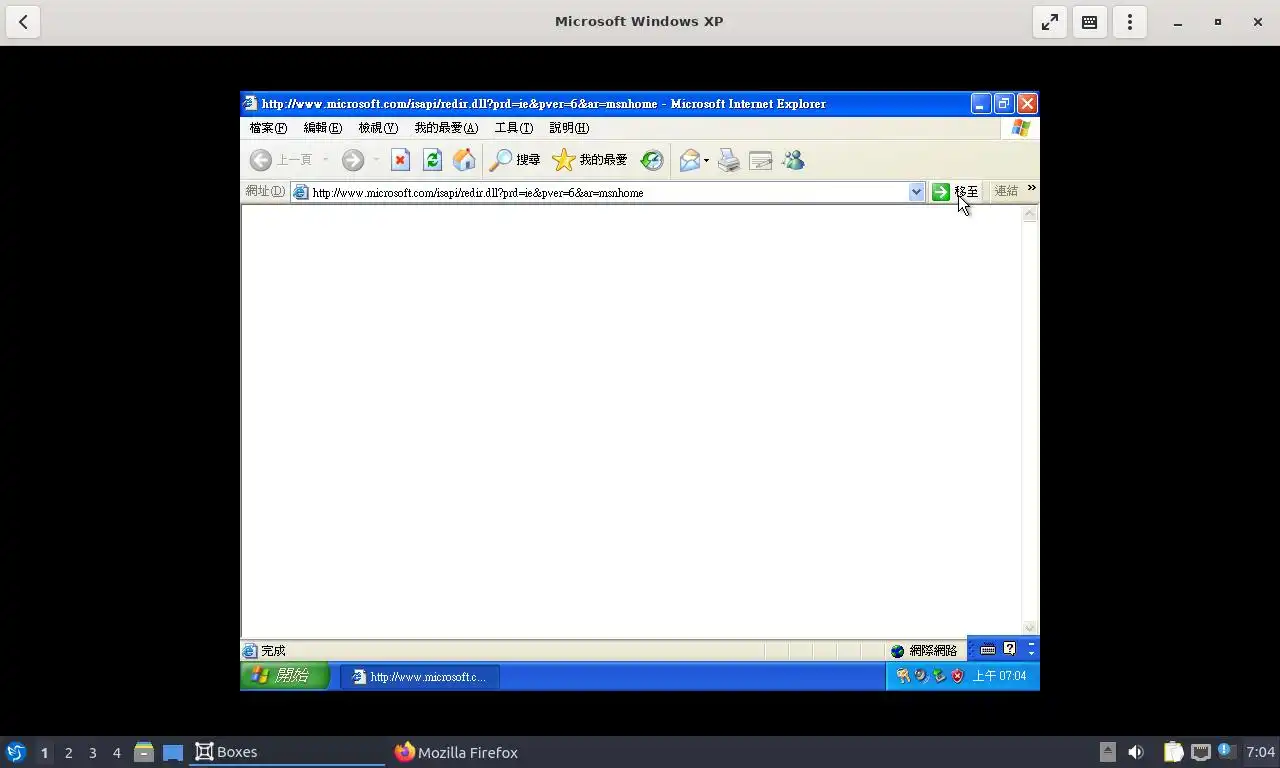Viewport: 1280px width, 768px height.
Task: Click the show desktop blue icon
Action: click(x=173, y=752)
